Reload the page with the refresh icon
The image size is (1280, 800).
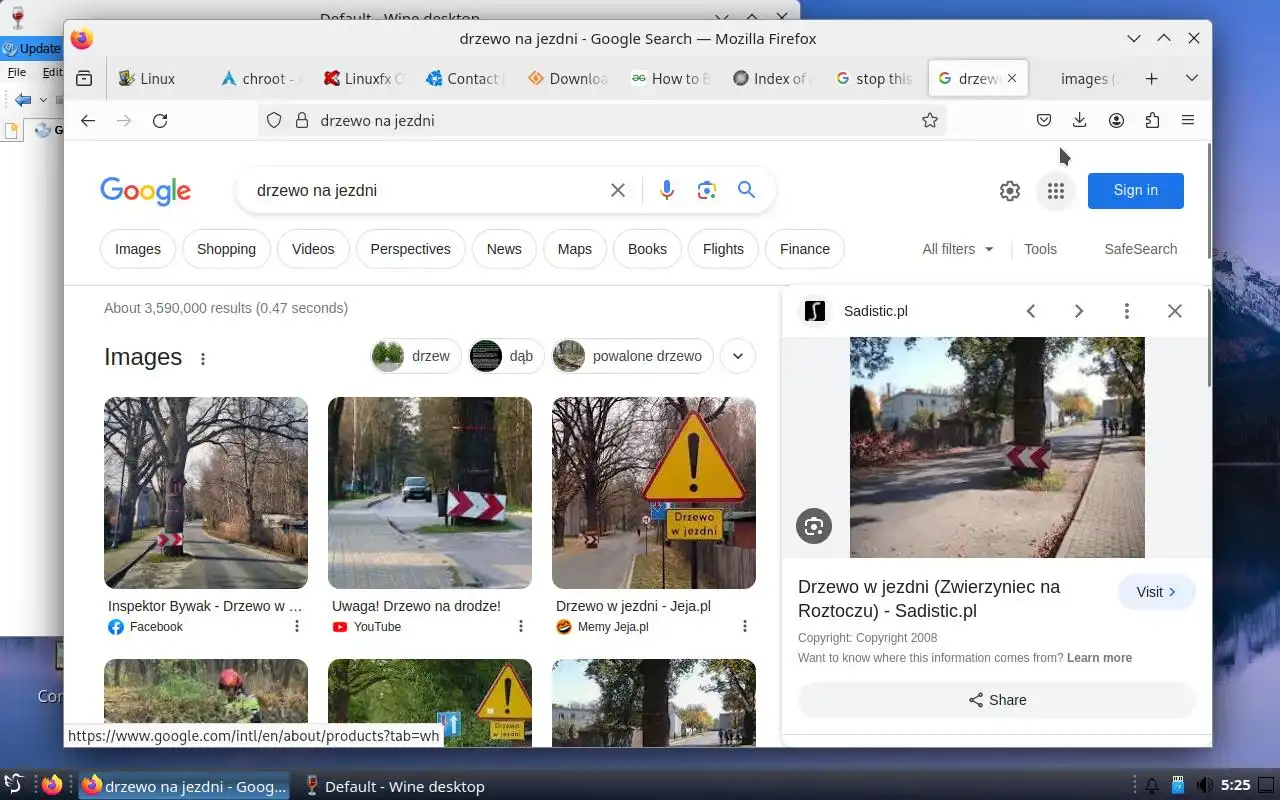[160, 120]
